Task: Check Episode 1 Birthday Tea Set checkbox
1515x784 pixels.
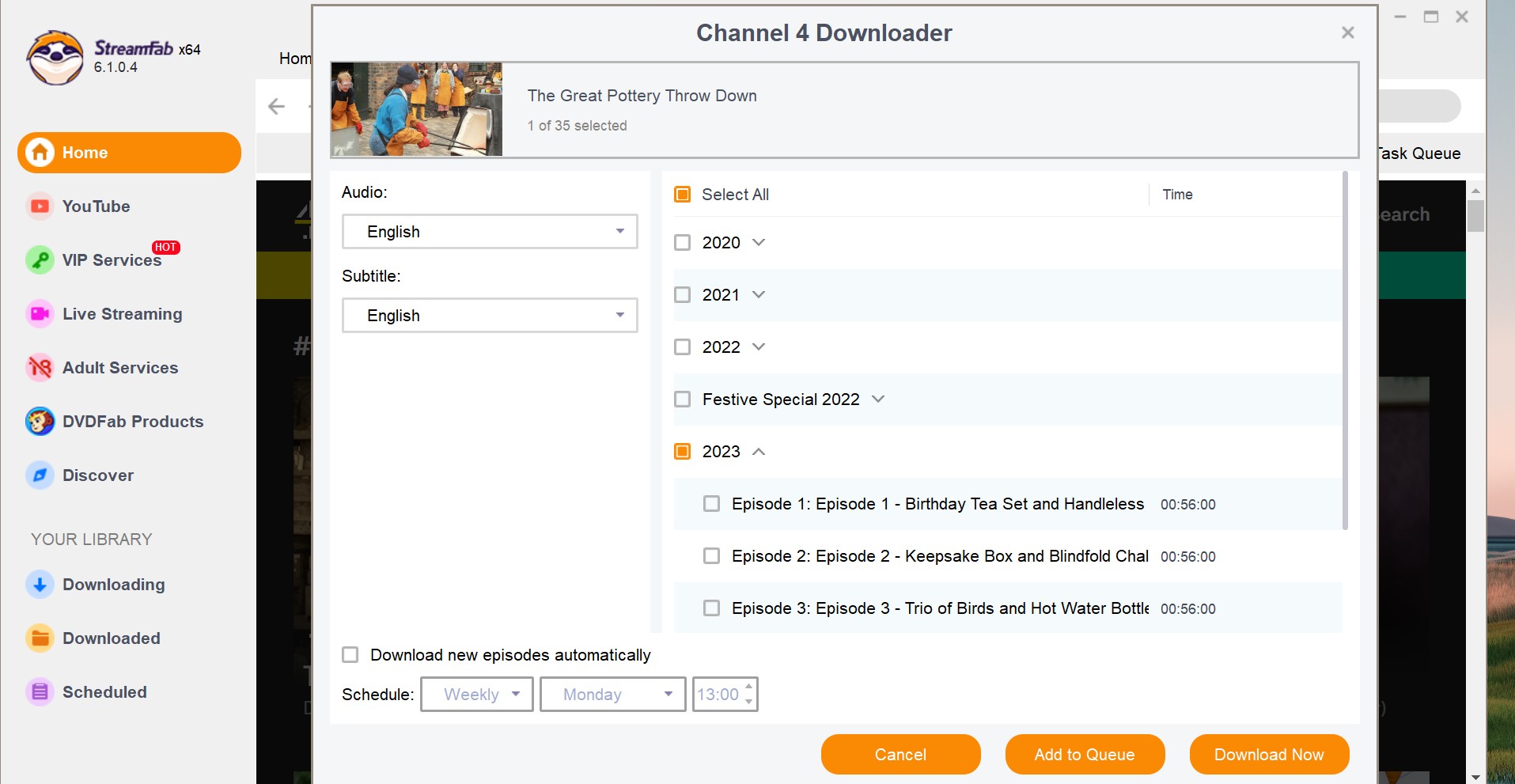Action: [x=711, y=504]
